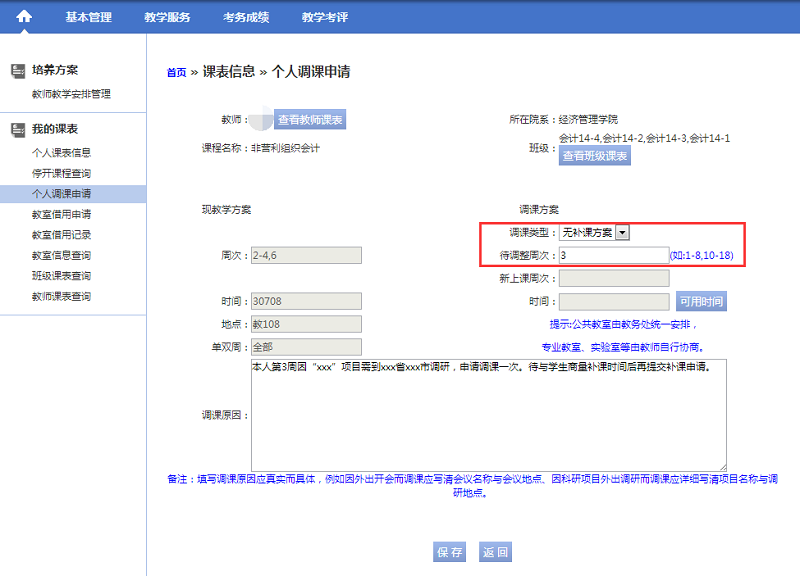Screen dimensions: 800x576
Task: Click the 待调整周次 input field
Action: coord(613,256)
